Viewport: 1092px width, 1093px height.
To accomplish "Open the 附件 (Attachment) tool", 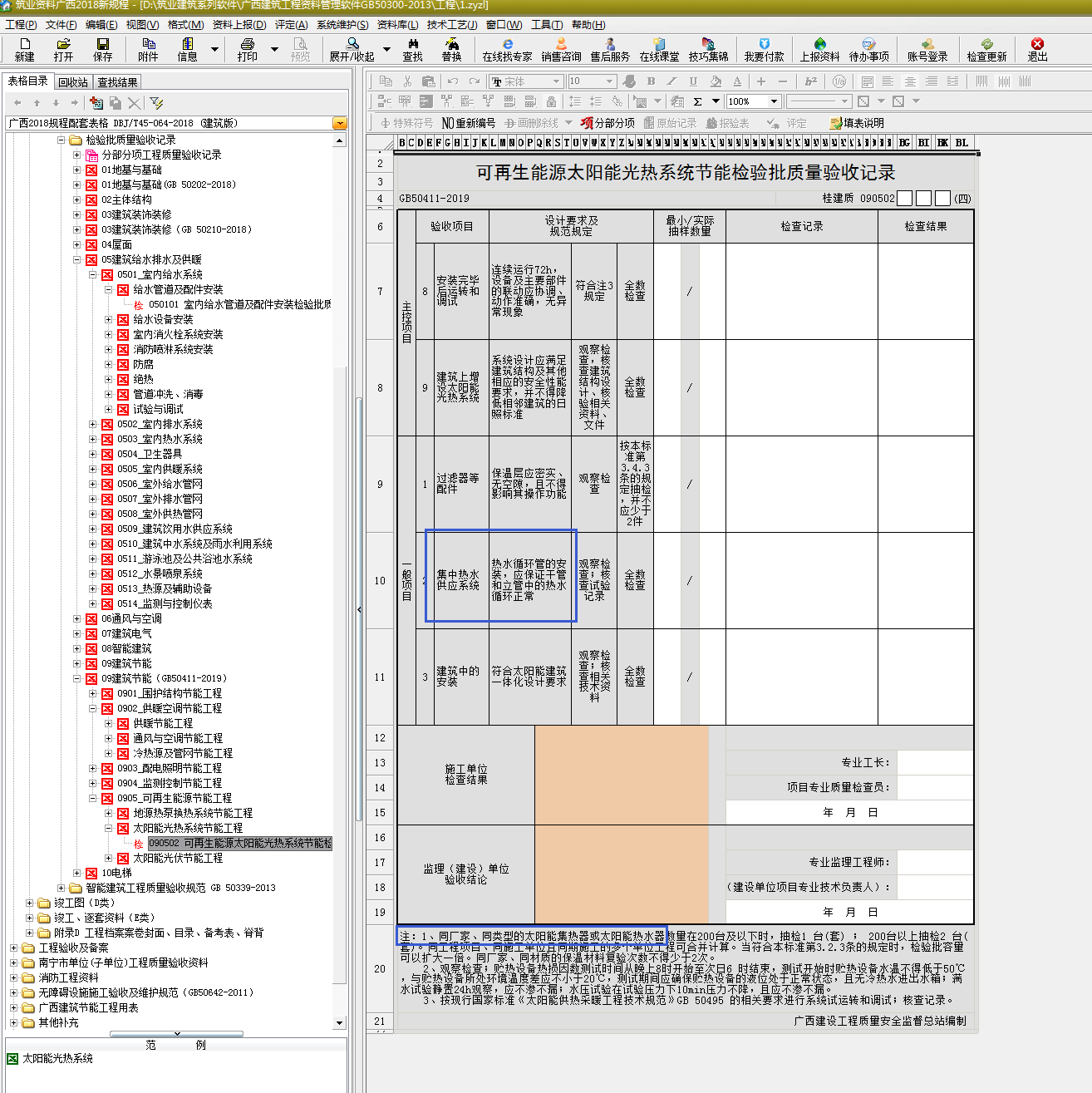I will pyautogui.click(x=148, y=49).
